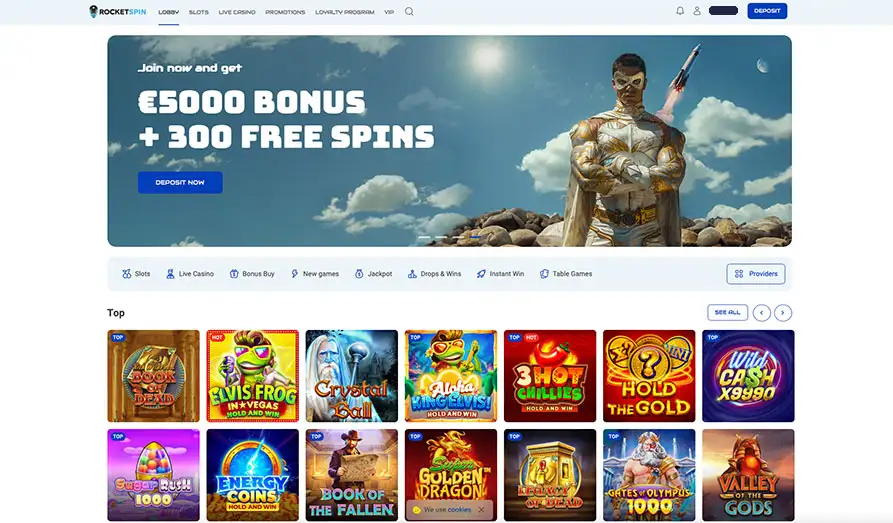The width and height of the screenshot is (893, 523).
Task: Choose the Bonus Buy category
Action: pyautogui.click(x=252, y=274)
